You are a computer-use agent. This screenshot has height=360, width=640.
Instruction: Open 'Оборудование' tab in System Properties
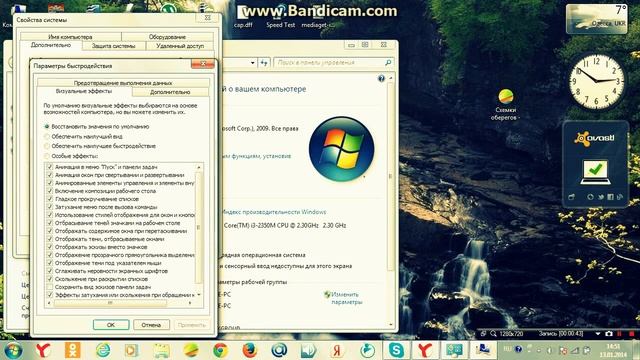pyautogui.click(x=167, y=37)
